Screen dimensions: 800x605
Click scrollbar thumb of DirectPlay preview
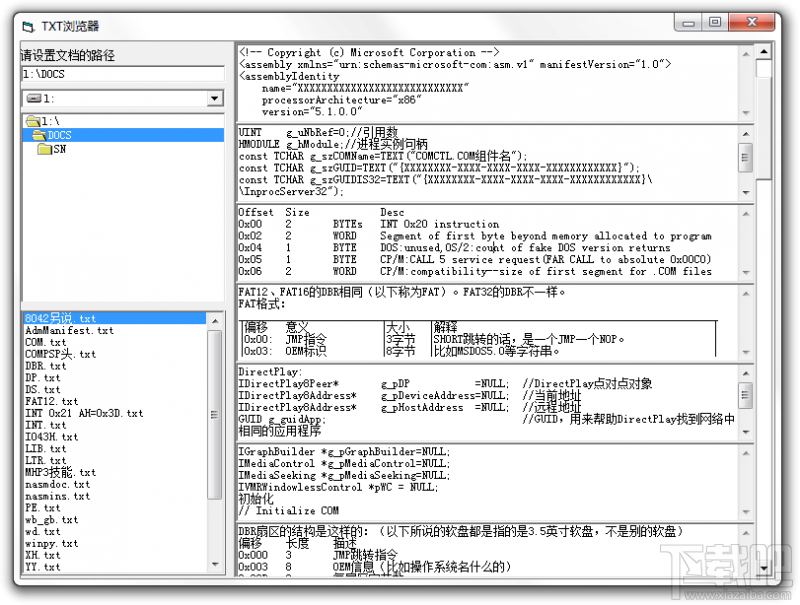click(x=746, y=394)
